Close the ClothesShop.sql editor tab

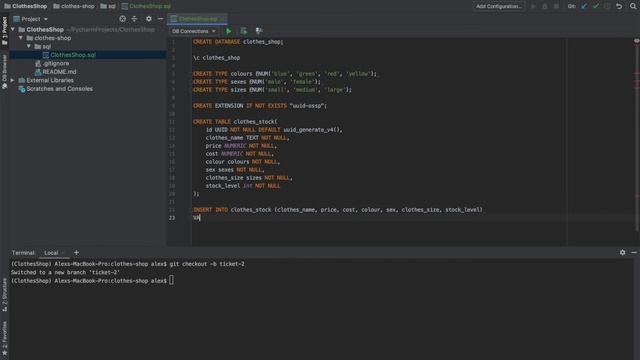tap(222, 19)
